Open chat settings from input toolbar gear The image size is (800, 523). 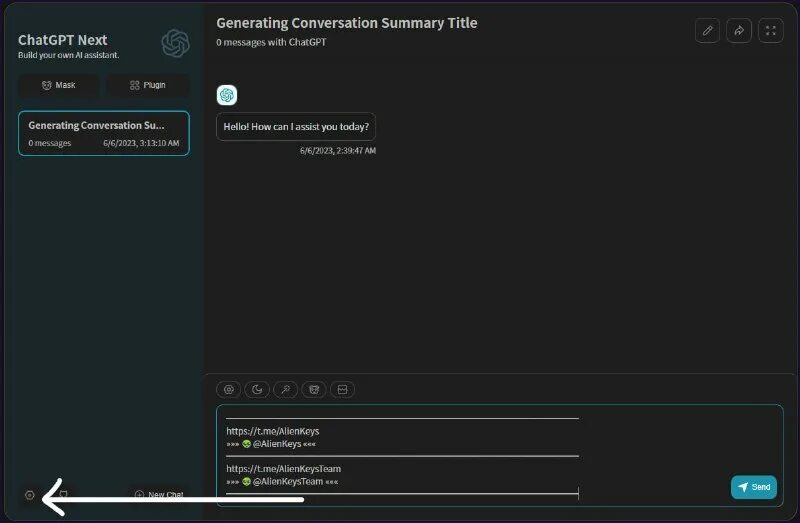tap(229, 390)
